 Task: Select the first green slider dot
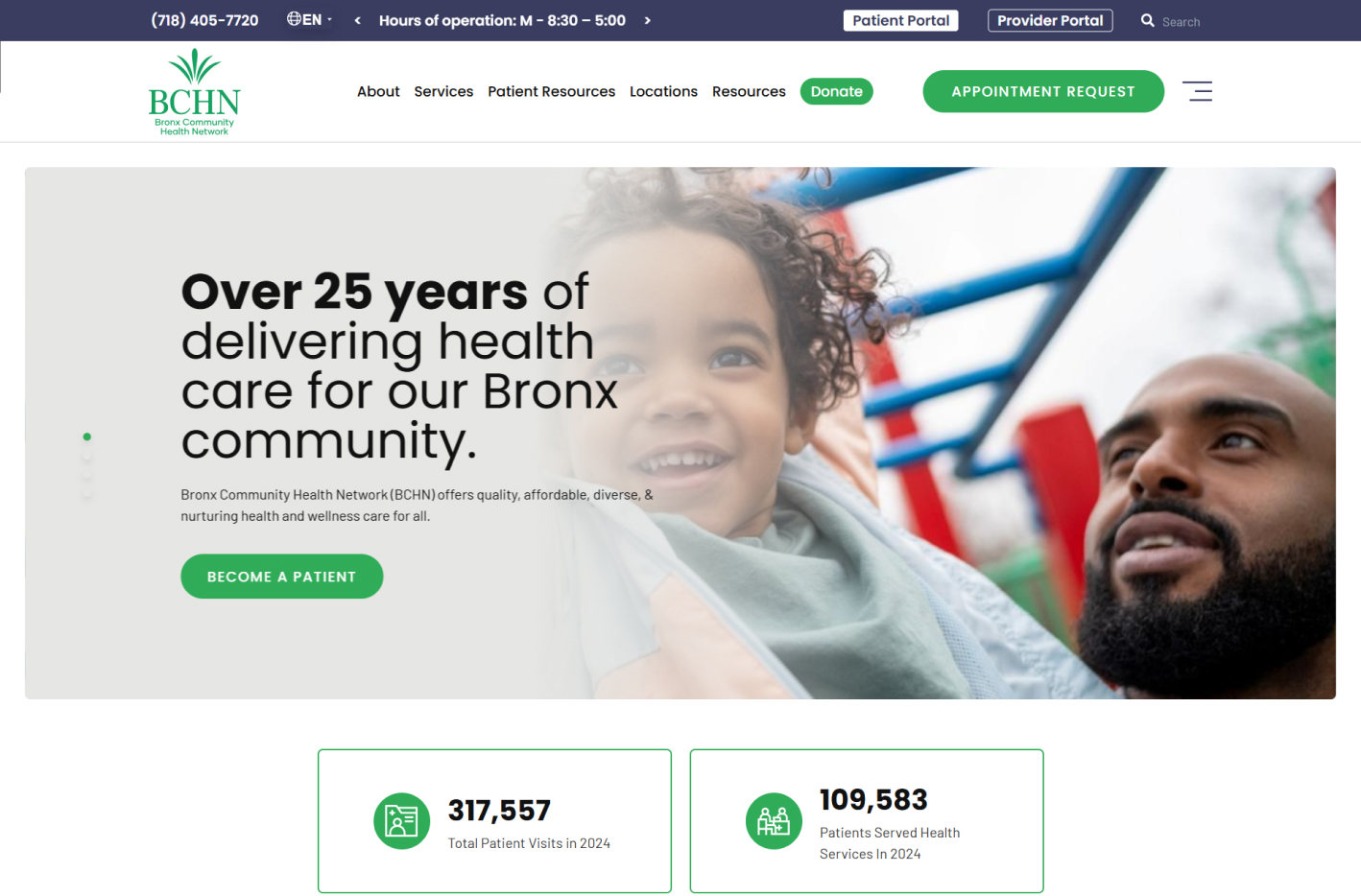[87, 436]
